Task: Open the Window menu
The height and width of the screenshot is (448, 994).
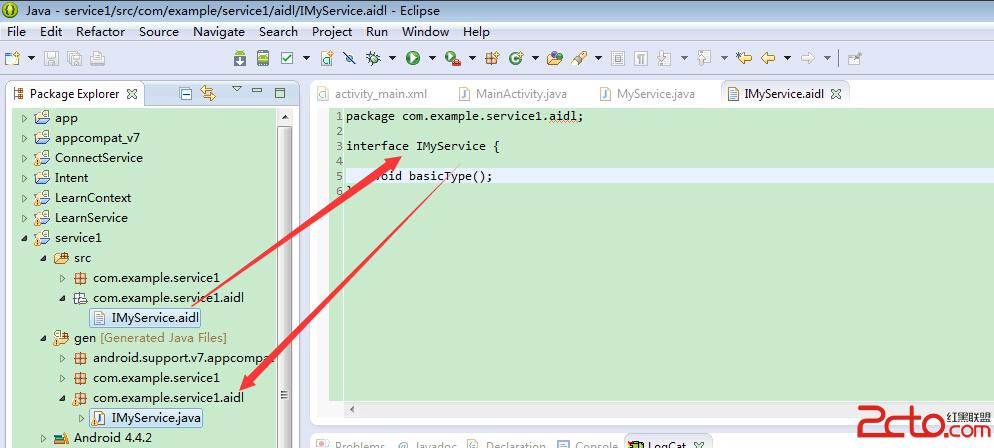Action: [425, 31]
